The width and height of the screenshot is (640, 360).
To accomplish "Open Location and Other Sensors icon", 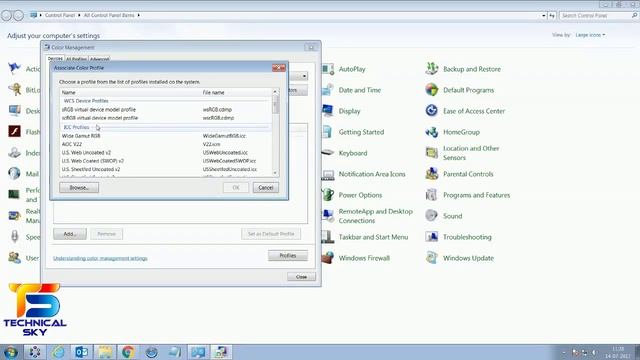I will coord(431,153).
